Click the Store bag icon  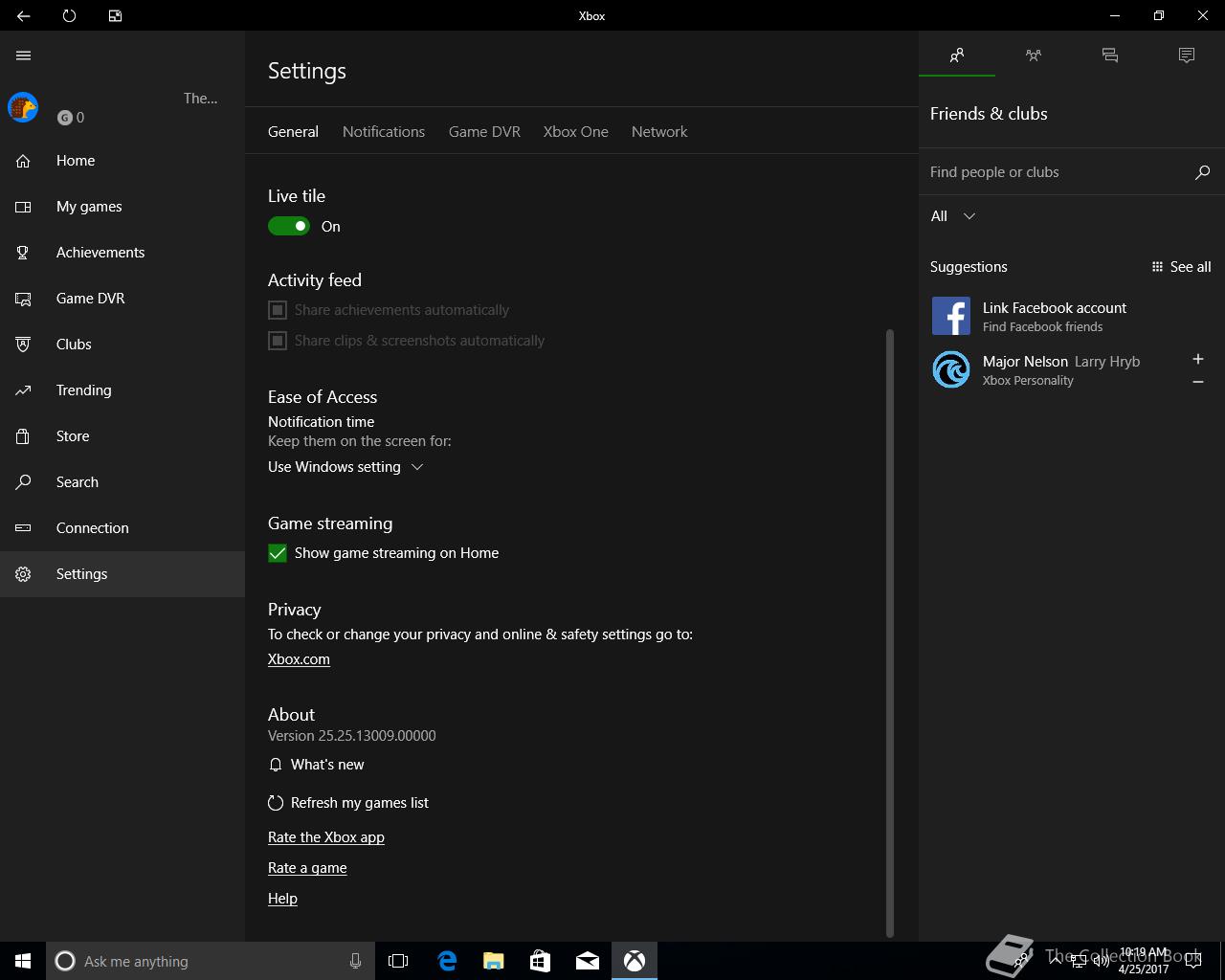tap(24, 436)
